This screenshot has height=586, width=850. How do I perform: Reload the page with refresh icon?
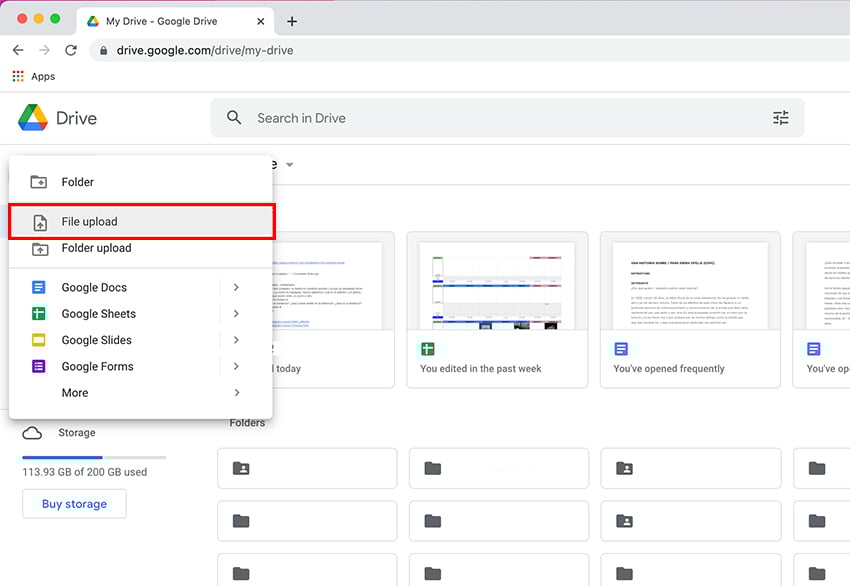[x=71, y=50]
